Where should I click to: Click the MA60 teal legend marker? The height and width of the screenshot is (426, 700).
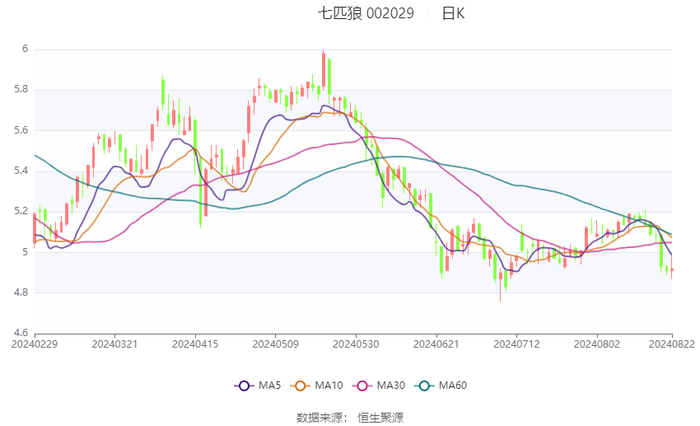tap(424, 386)
